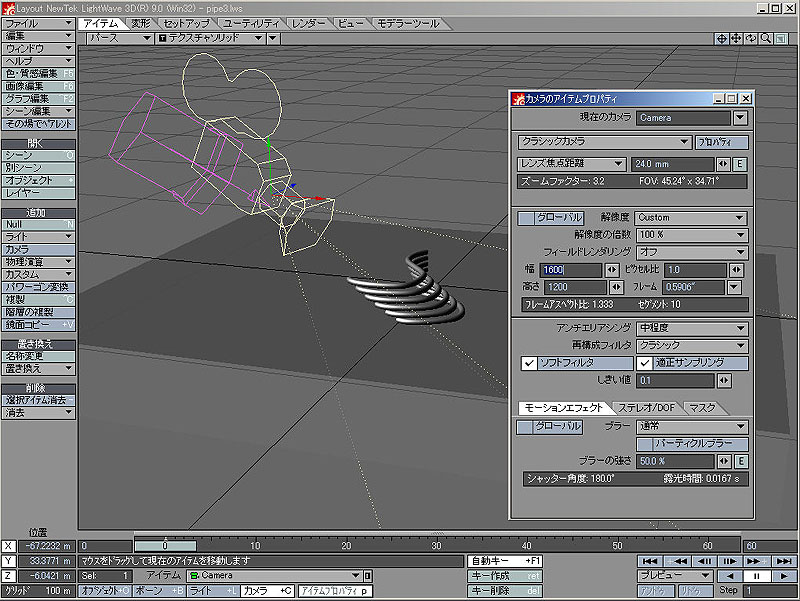Expand the アンチエイリアシング dropdown

692,328
